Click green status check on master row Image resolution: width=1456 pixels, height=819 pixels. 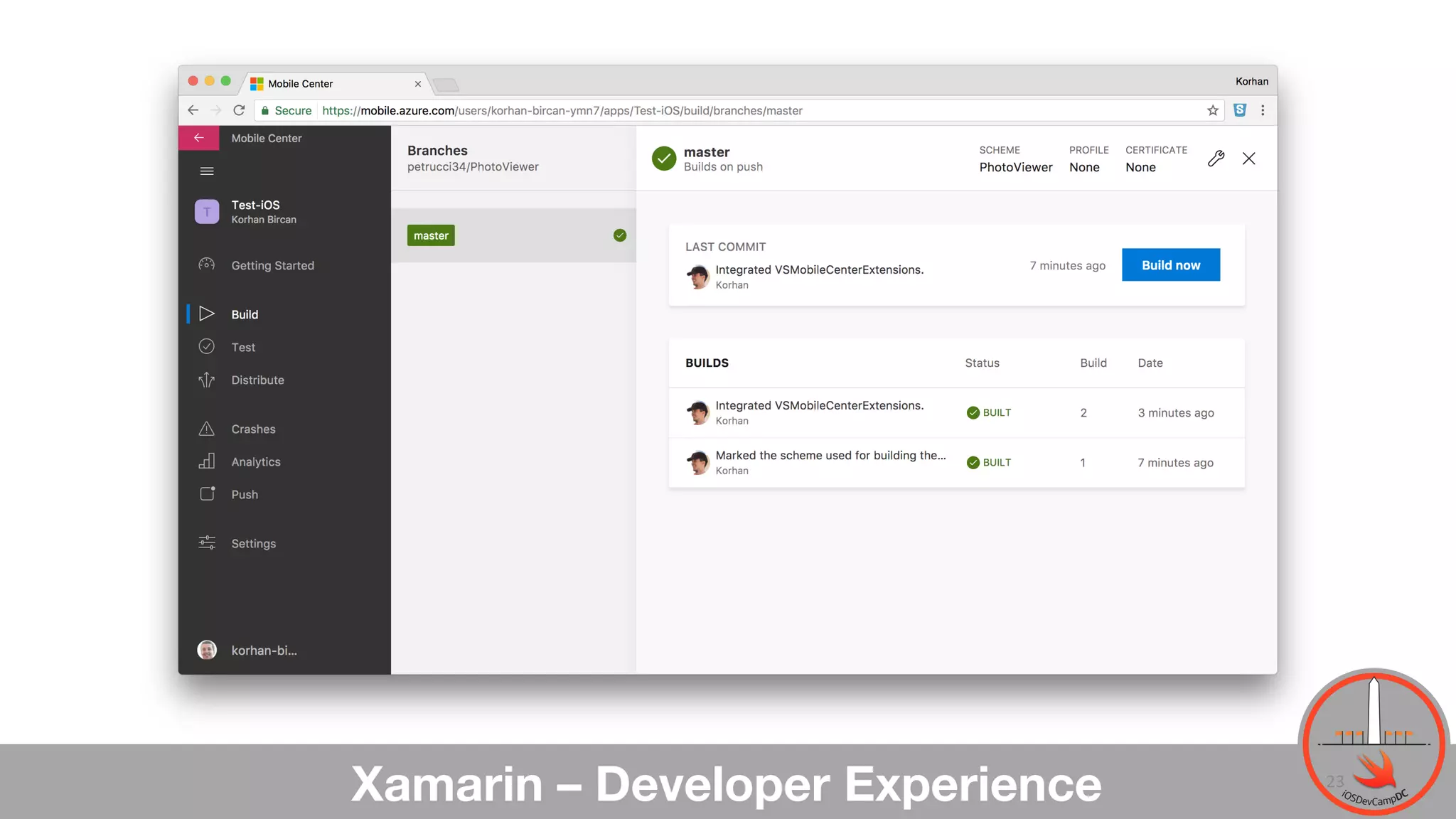[x=620, y=235]
